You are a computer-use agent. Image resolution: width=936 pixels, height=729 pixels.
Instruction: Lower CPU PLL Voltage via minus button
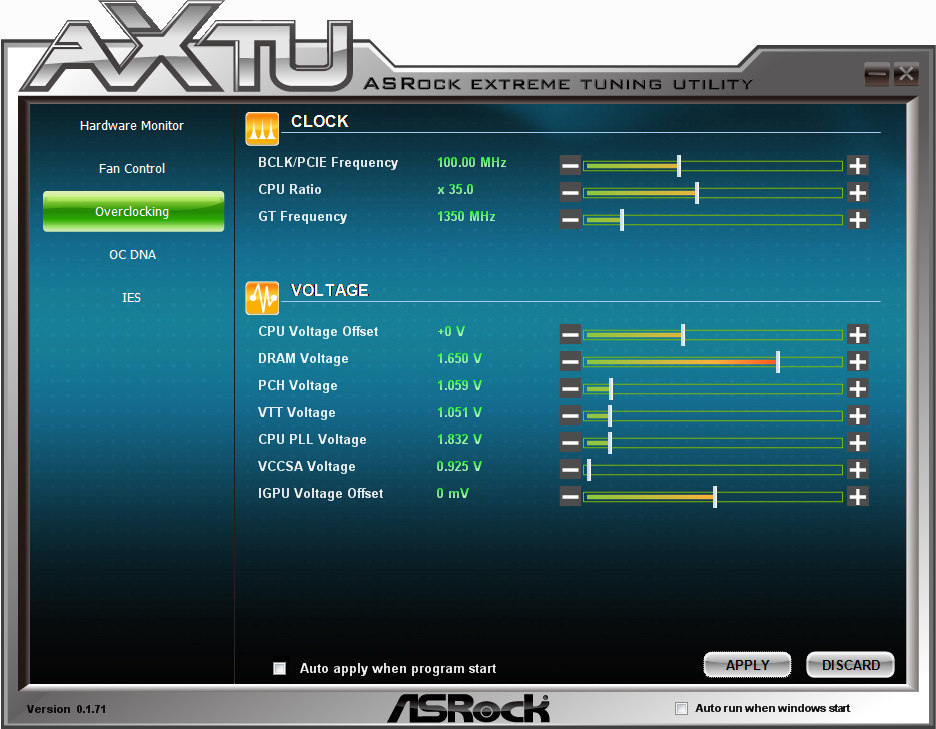[x=570, y=442]
